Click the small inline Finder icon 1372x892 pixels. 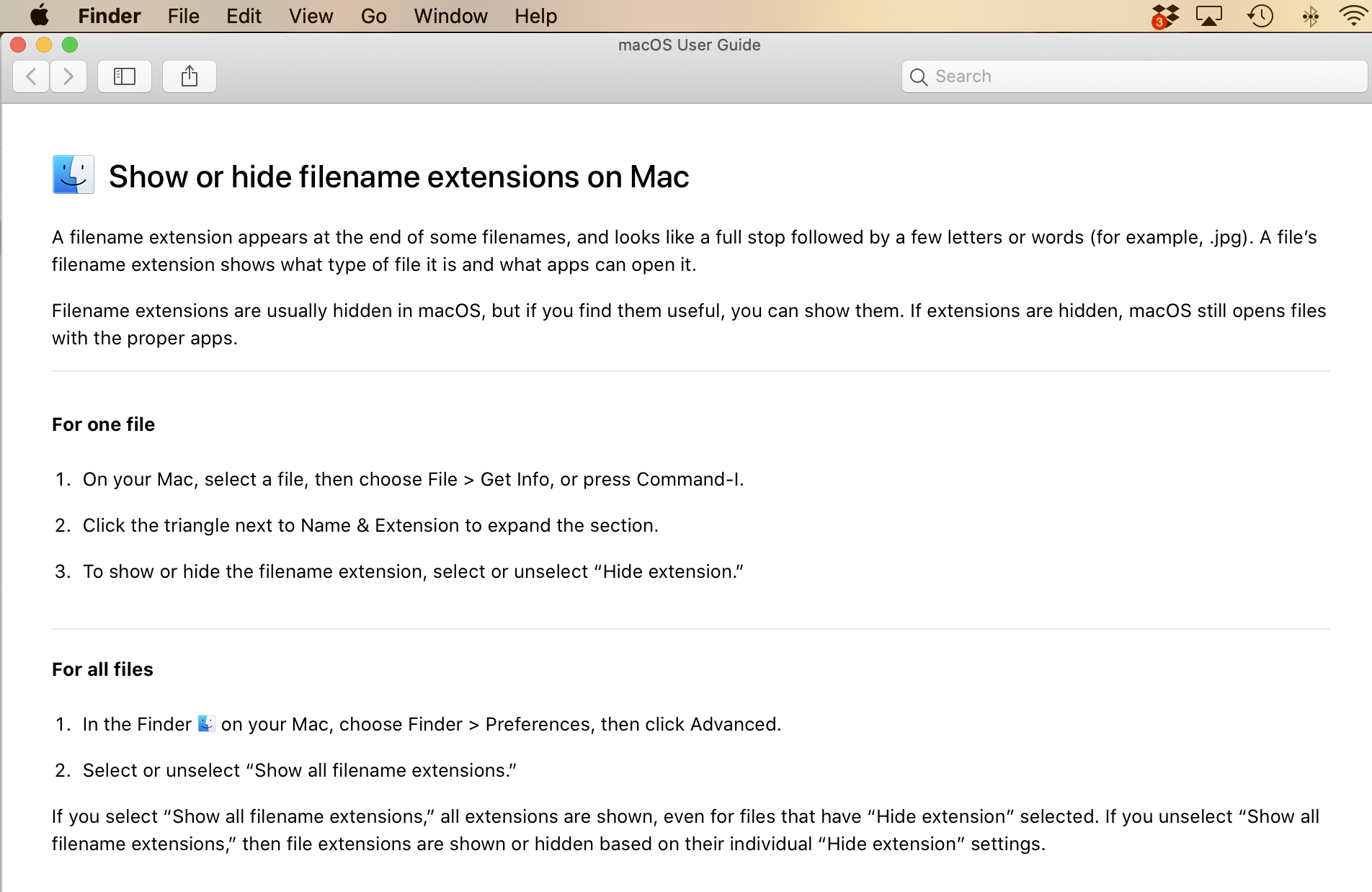[x=206, y=723]
